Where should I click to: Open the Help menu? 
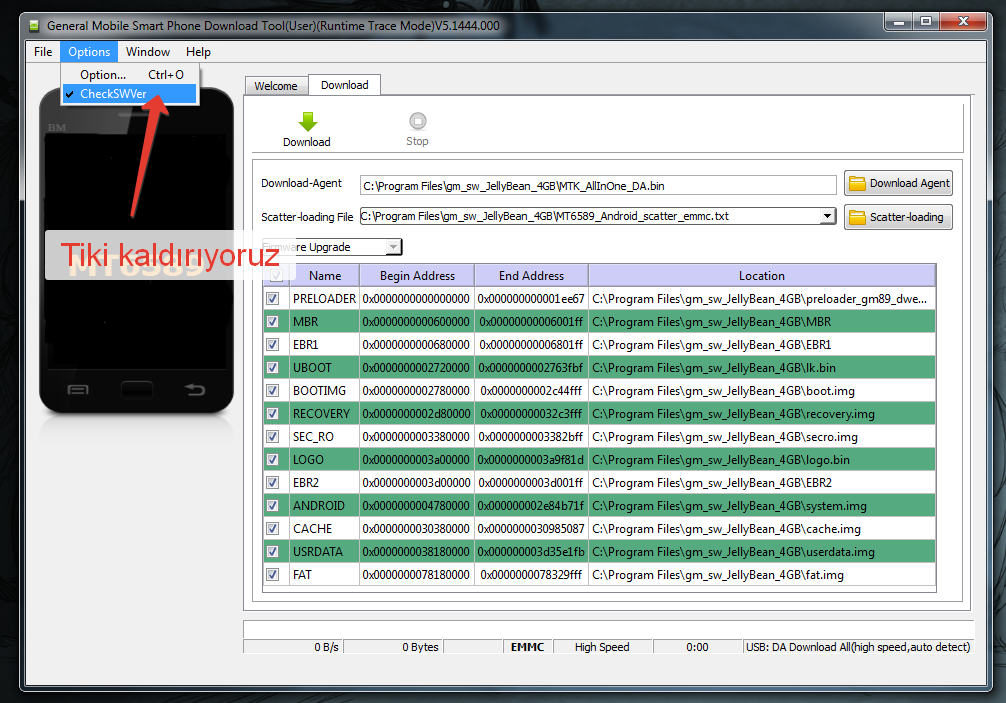198,52
